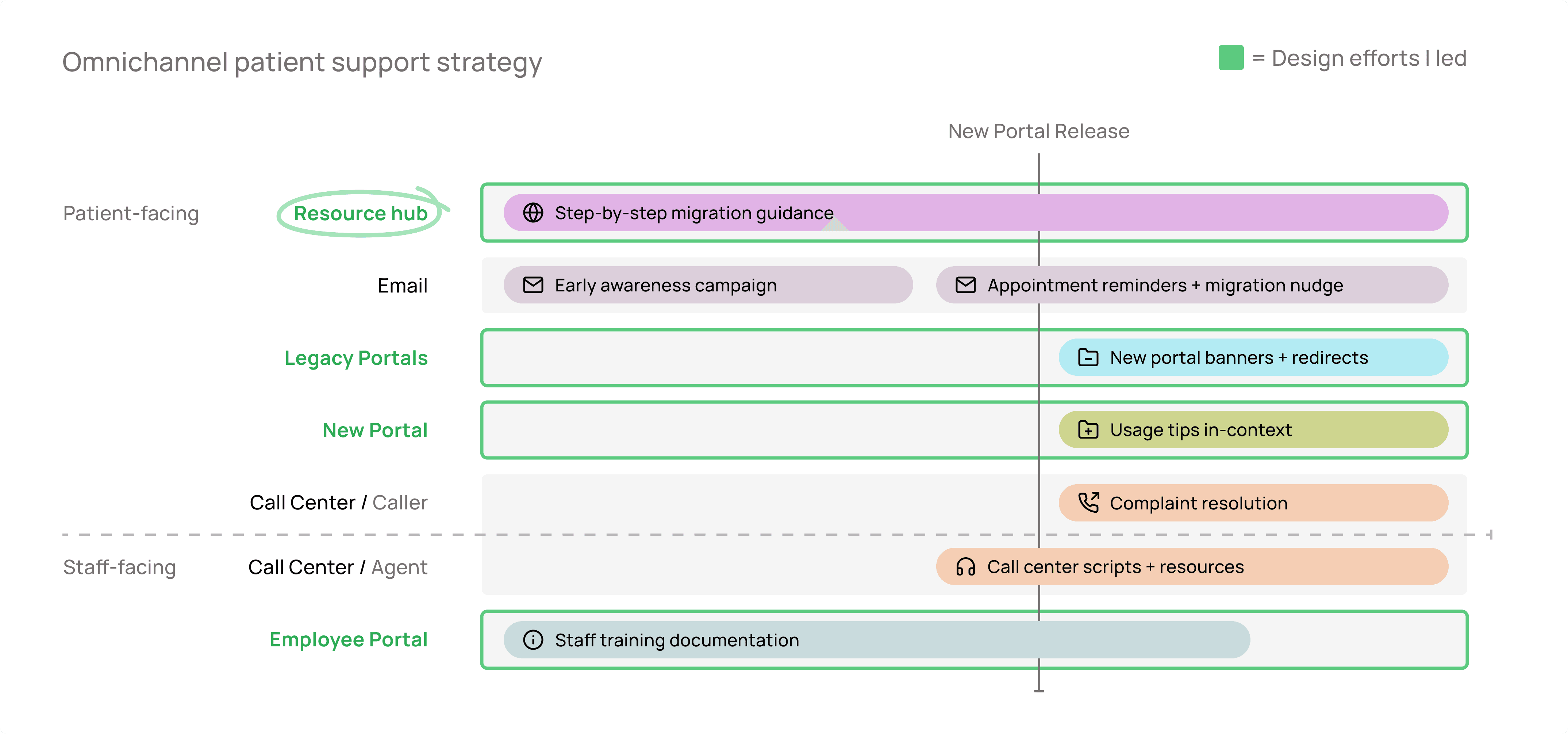
Task: Click the Email row label
Action: click(402, 286)
